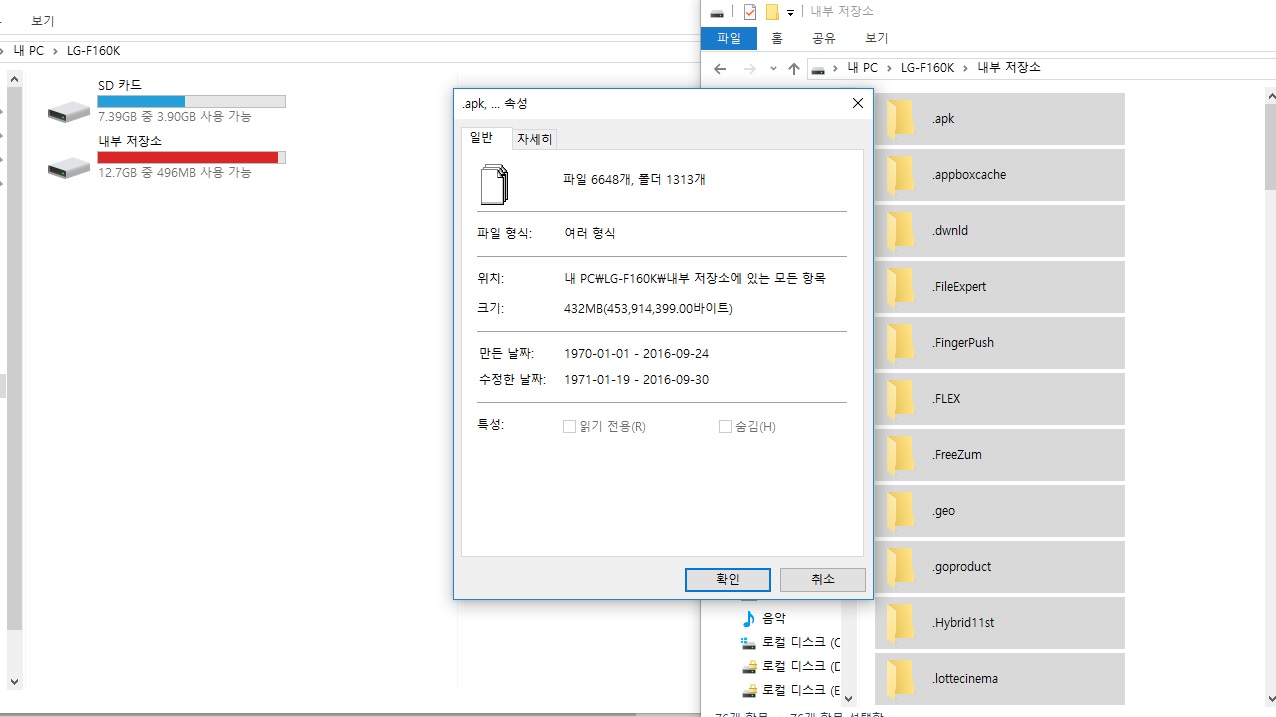The image size is (1276, 717).
Task: Select the 음악 music note icon
Action: [748, 618]
